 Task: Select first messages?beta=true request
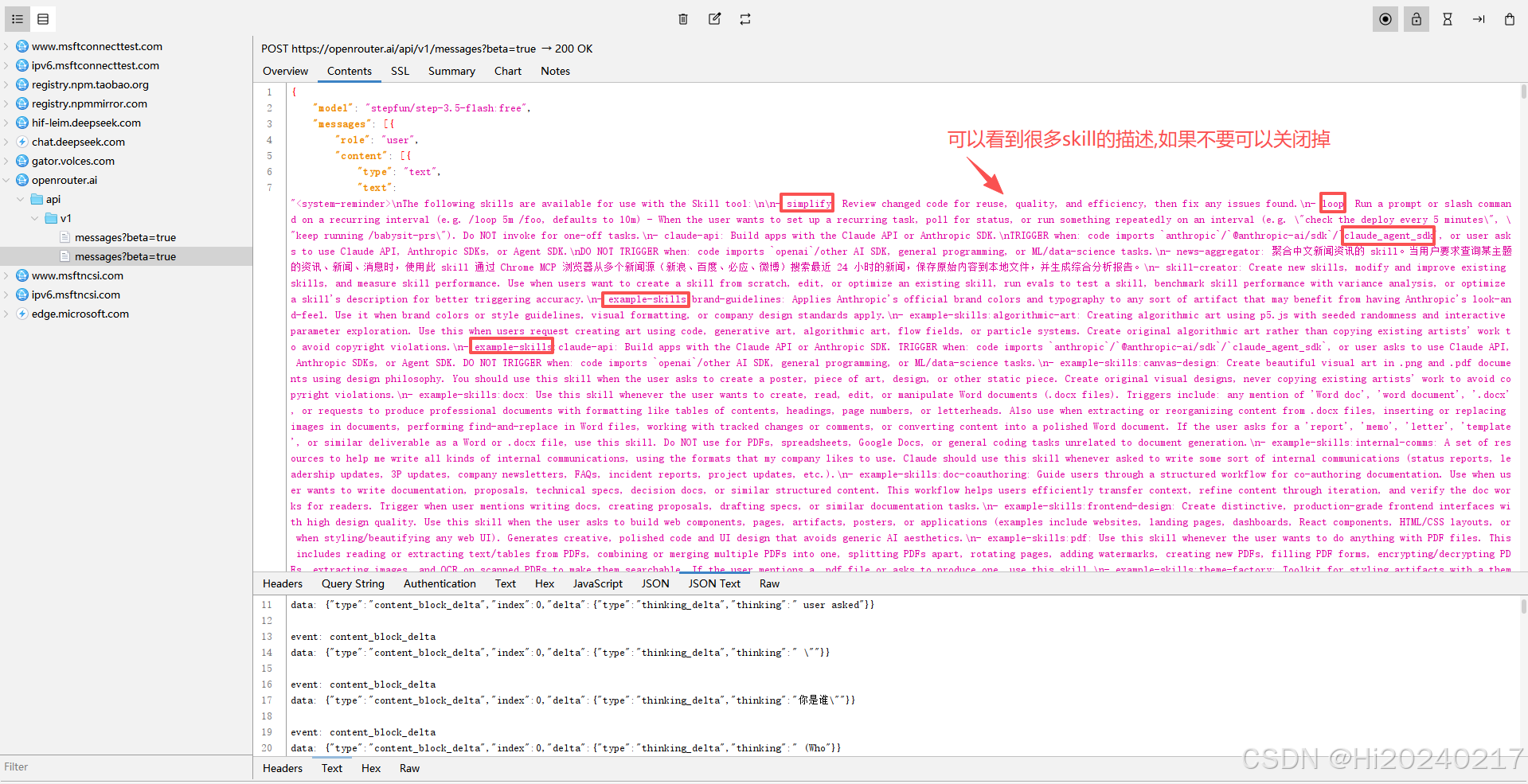pyautogui.click(x=125, y=237)
